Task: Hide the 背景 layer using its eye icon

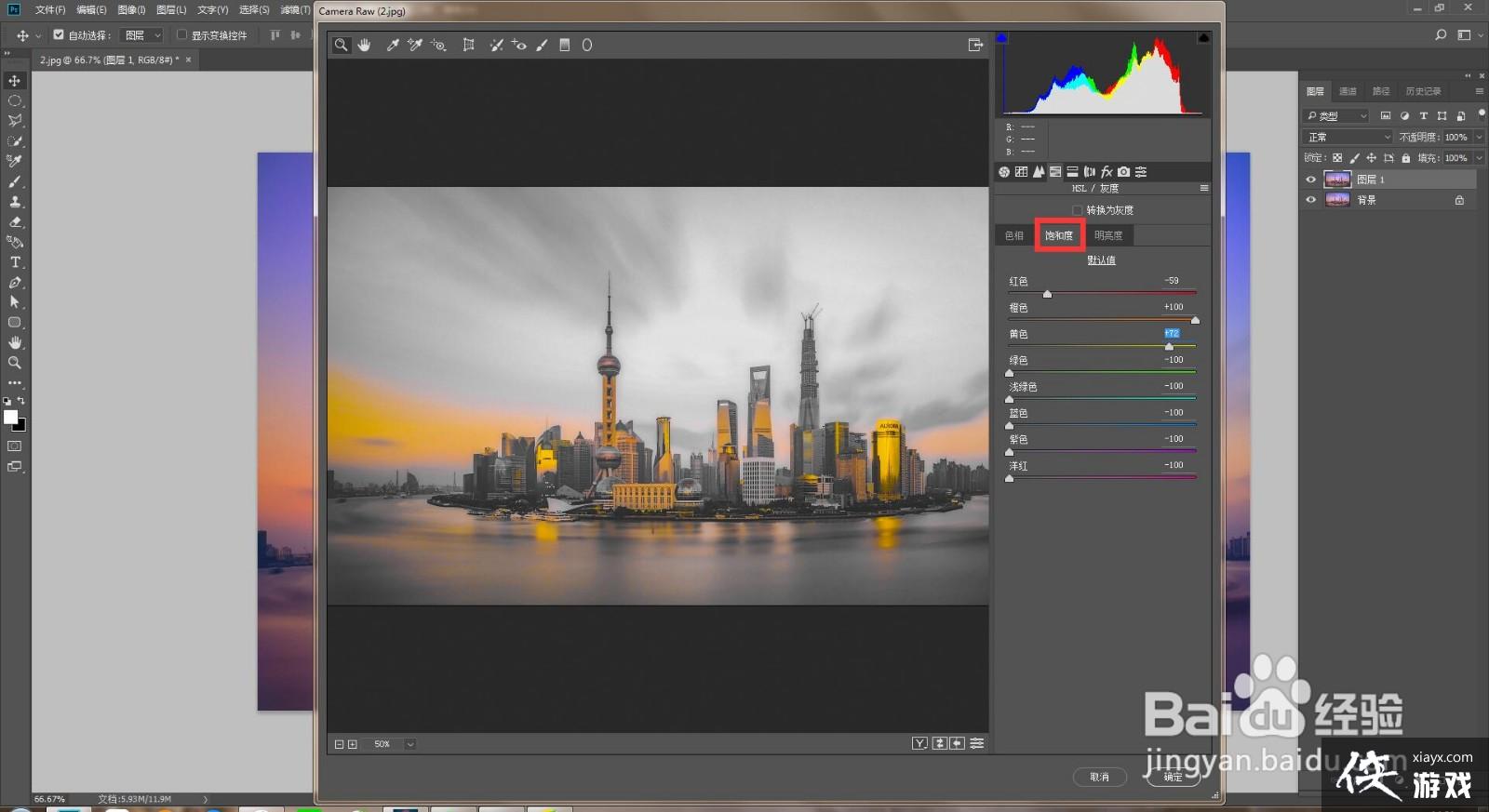Action: (x=1311, y=200)
